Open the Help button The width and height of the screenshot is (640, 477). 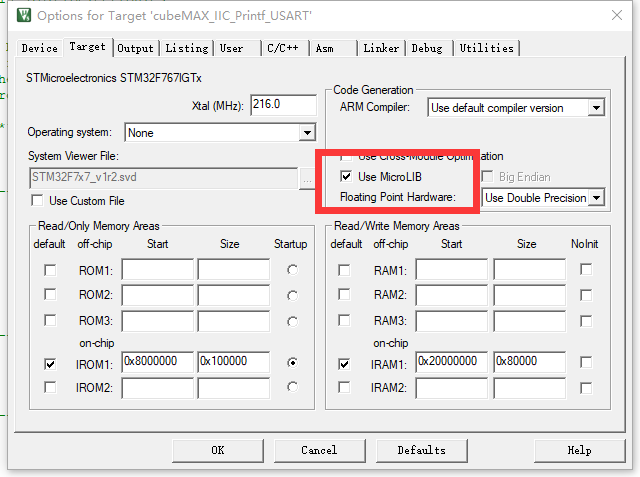coord(580,450)
